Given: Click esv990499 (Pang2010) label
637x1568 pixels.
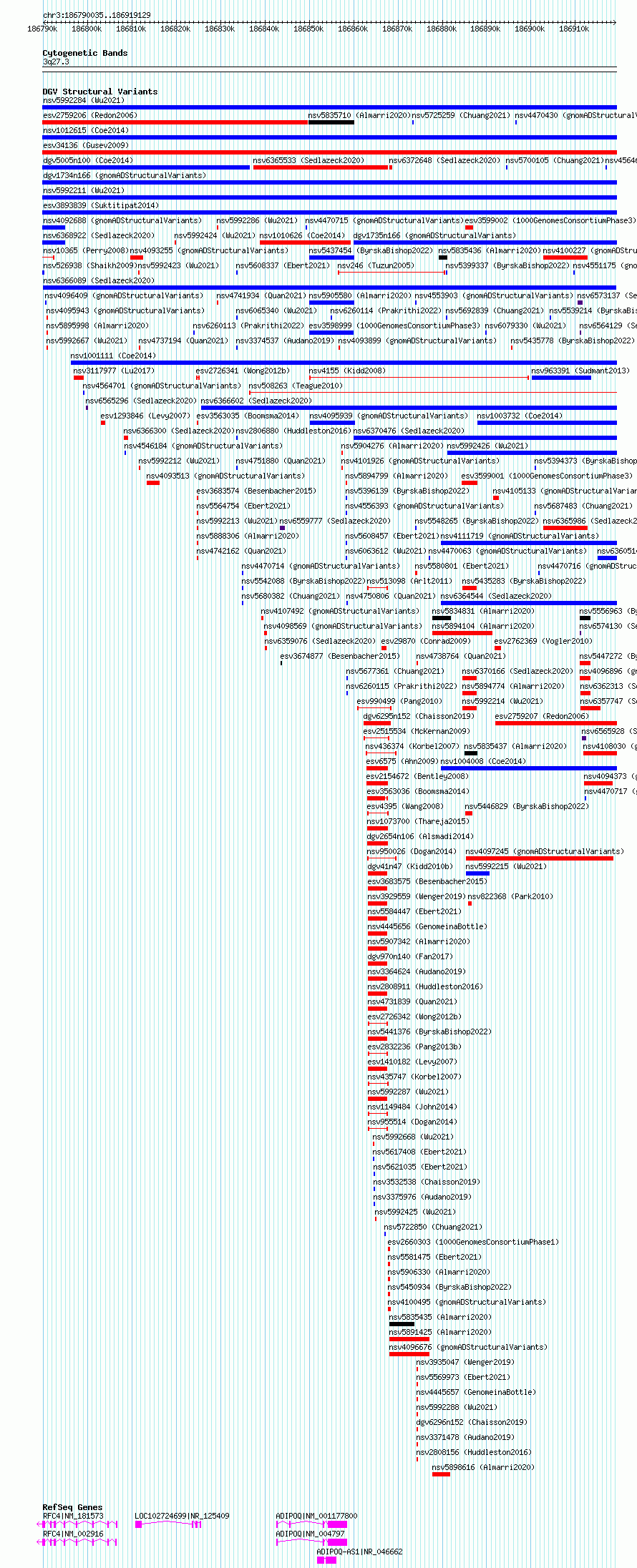Looking at the screenshot, I should click(399, 701).
